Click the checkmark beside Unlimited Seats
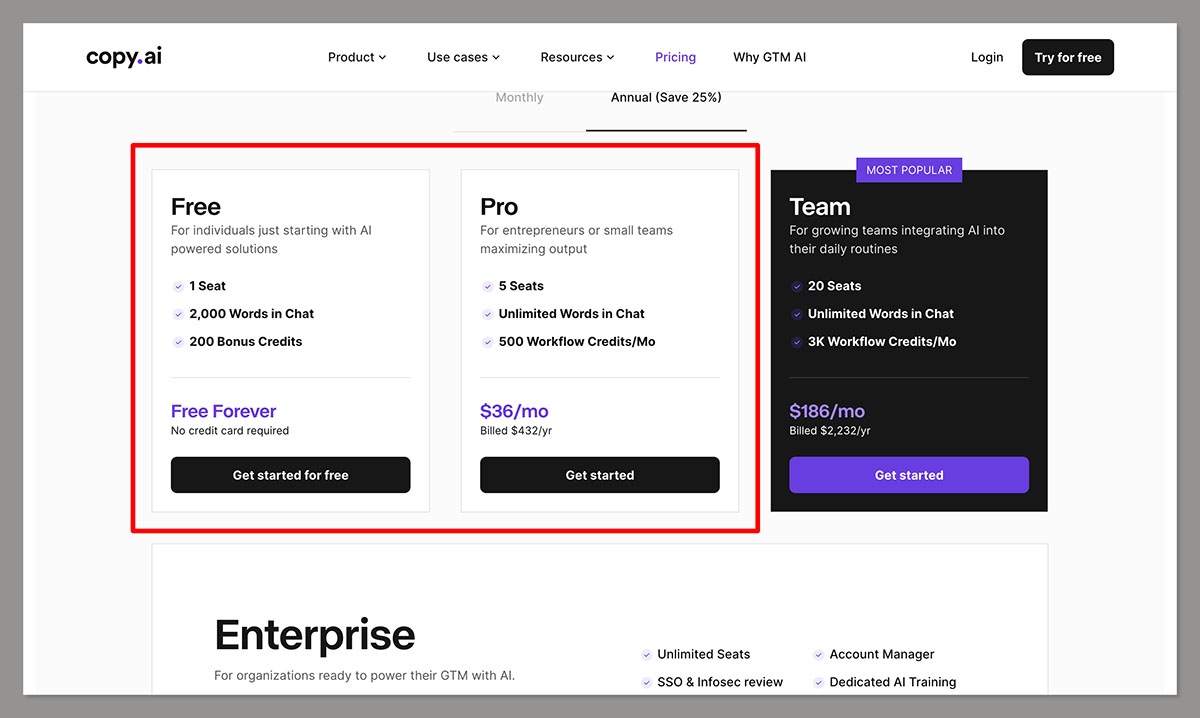This screenshot has height=718, width=1200. pos(646,654)
